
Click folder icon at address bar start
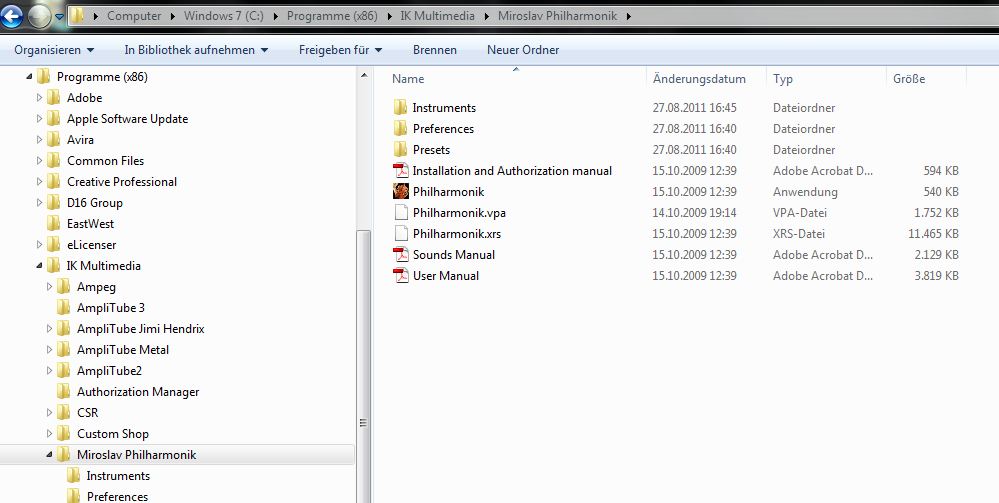77,16
